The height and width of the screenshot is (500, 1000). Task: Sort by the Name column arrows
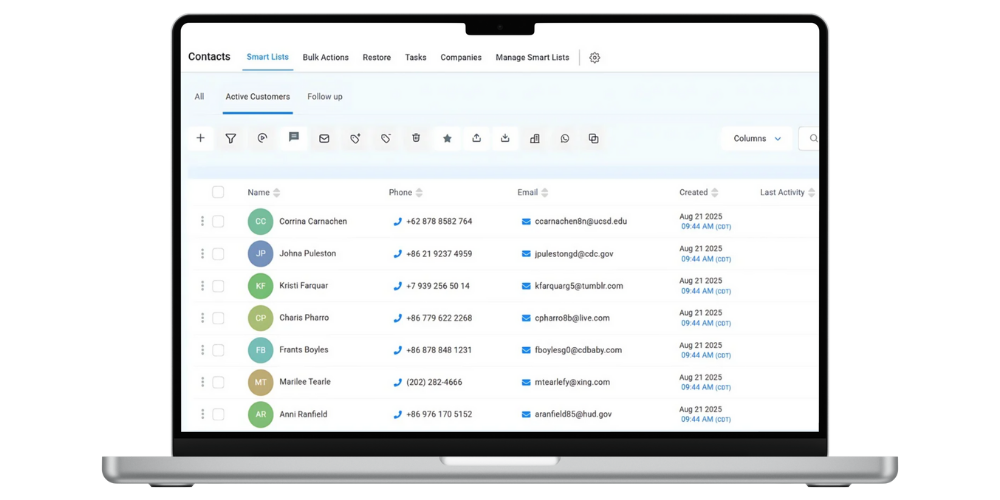(x=277, y=193)
